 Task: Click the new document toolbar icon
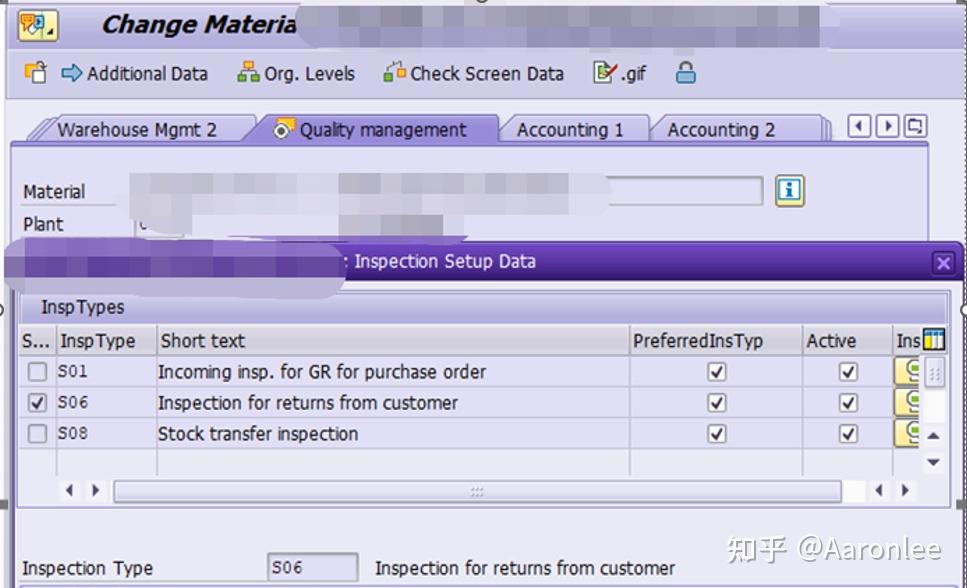coord(36,73)
